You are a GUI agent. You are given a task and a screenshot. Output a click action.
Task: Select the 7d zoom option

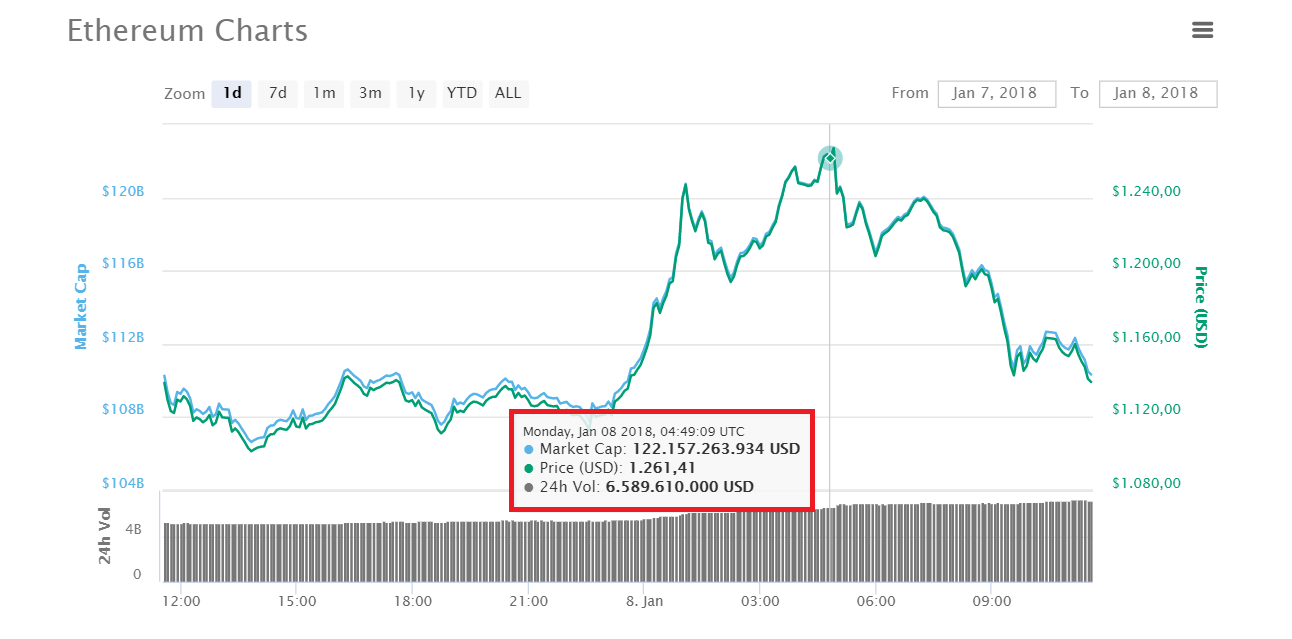277,93
